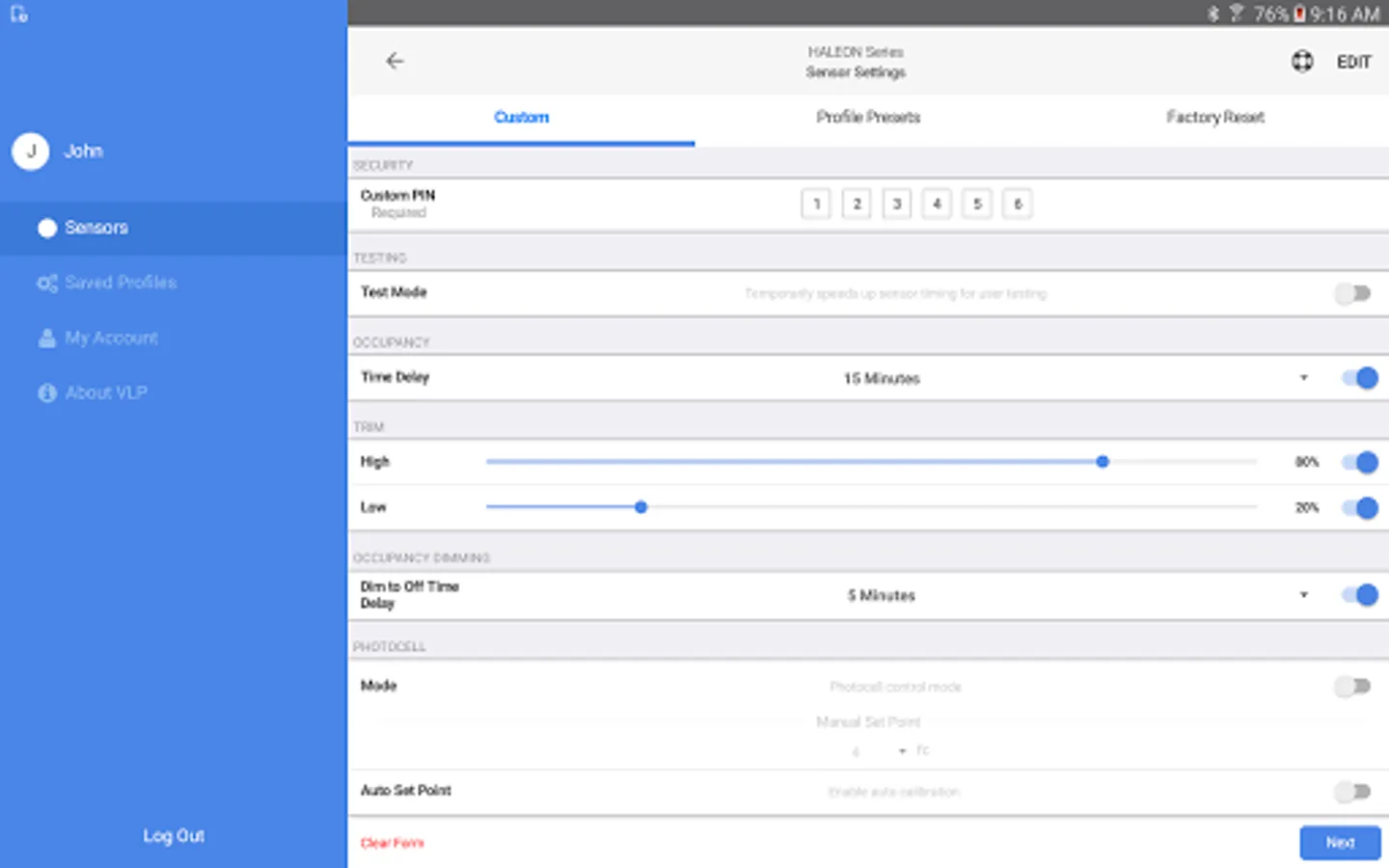Image resolution: width=1389 pixels, height=868 pixels.
Task: Enable the Photocell Mode switch
Action: point(1352,687)
